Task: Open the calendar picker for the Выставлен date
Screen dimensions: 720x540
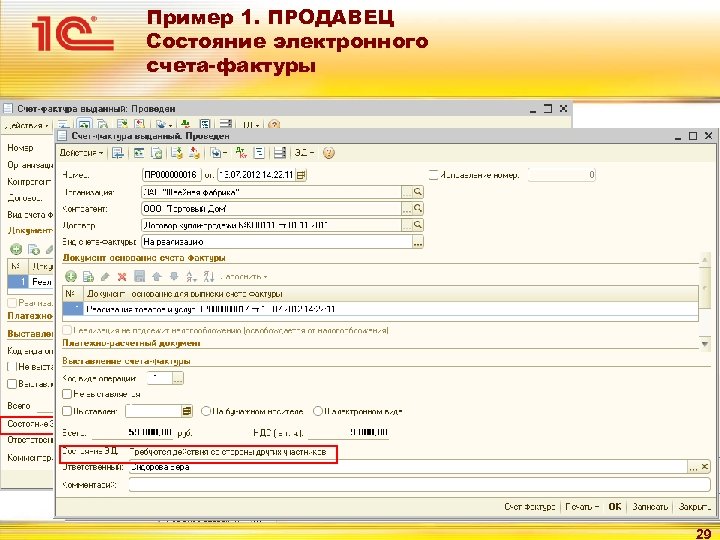Action: click(x=186, y=411)
